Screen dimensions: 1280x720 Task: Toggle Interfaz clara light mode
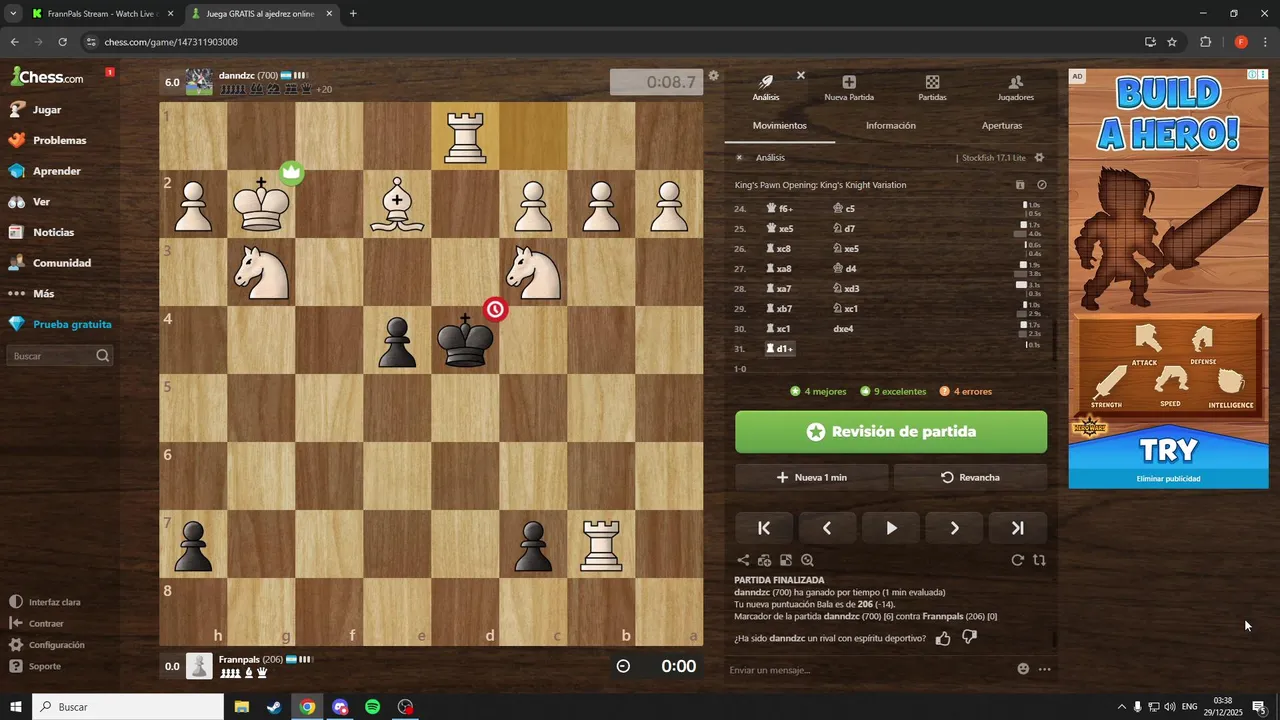[44, 602]
